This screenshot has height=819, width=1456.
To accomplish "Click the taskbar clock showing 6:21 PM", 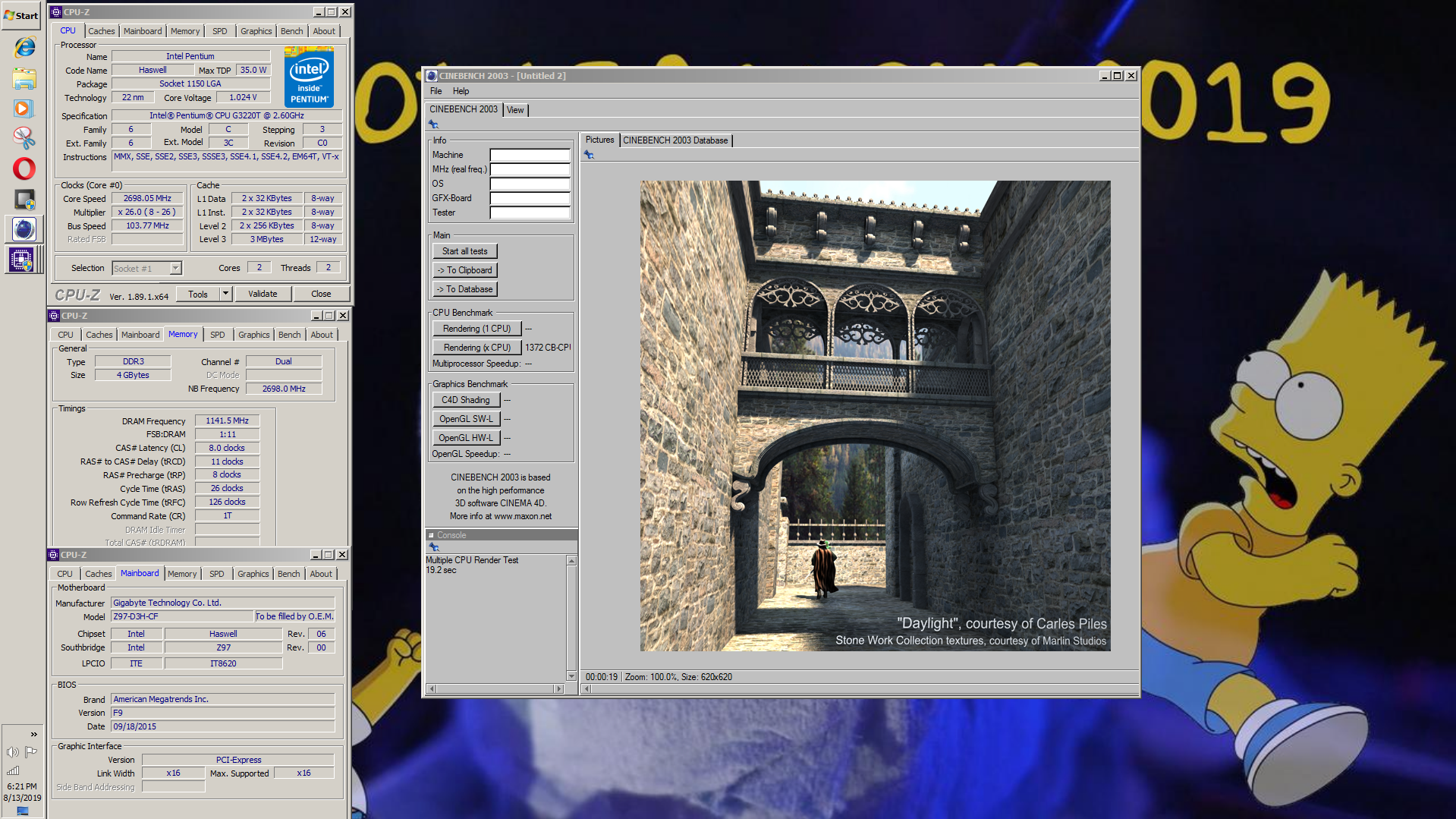I will 22,786.
